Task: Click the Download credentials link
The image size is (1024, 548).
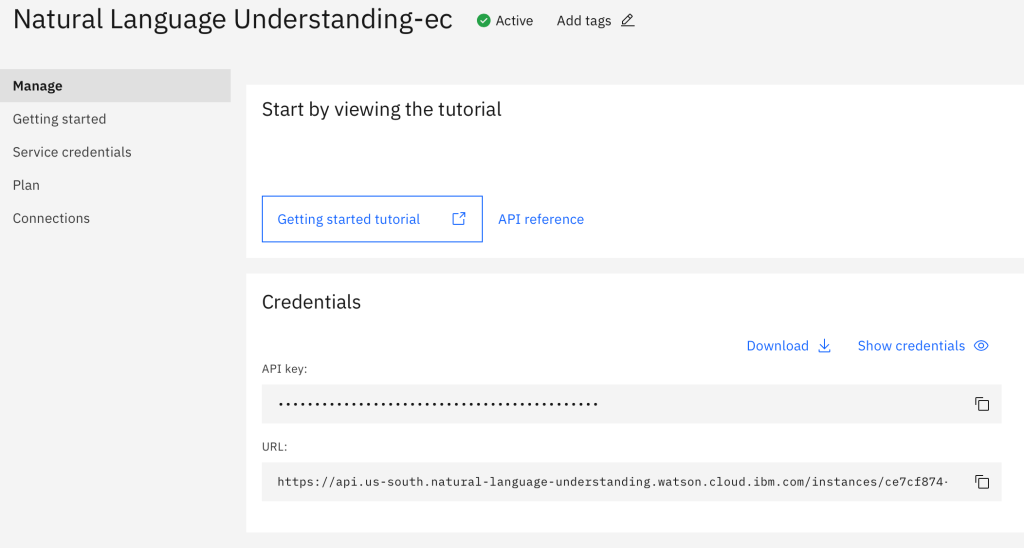Action: point(777,346)
